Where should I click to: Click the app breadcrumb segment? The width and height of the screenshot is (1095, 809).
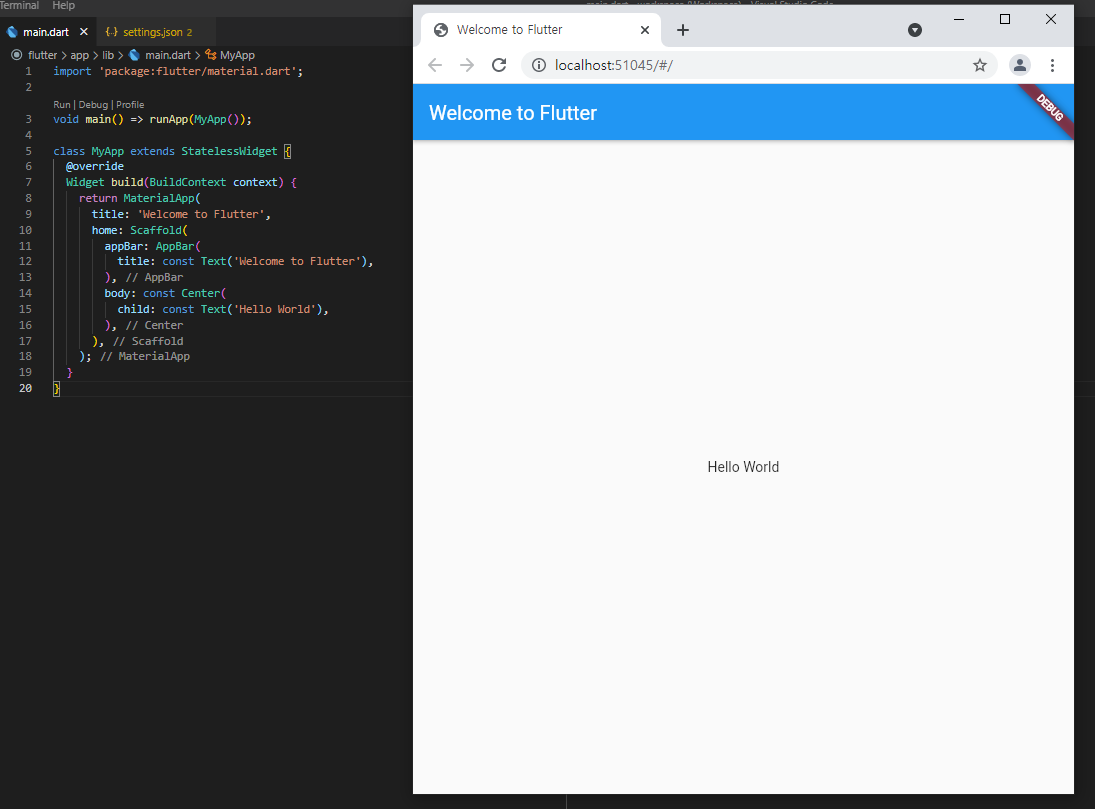(80, 55)
